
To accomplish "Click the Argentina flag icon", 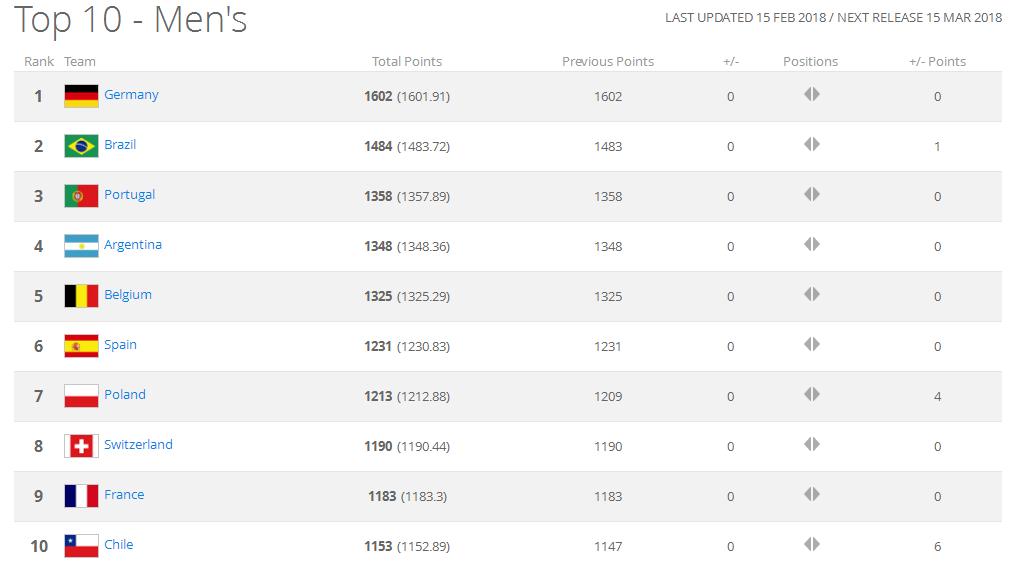I will coord(81,246).
